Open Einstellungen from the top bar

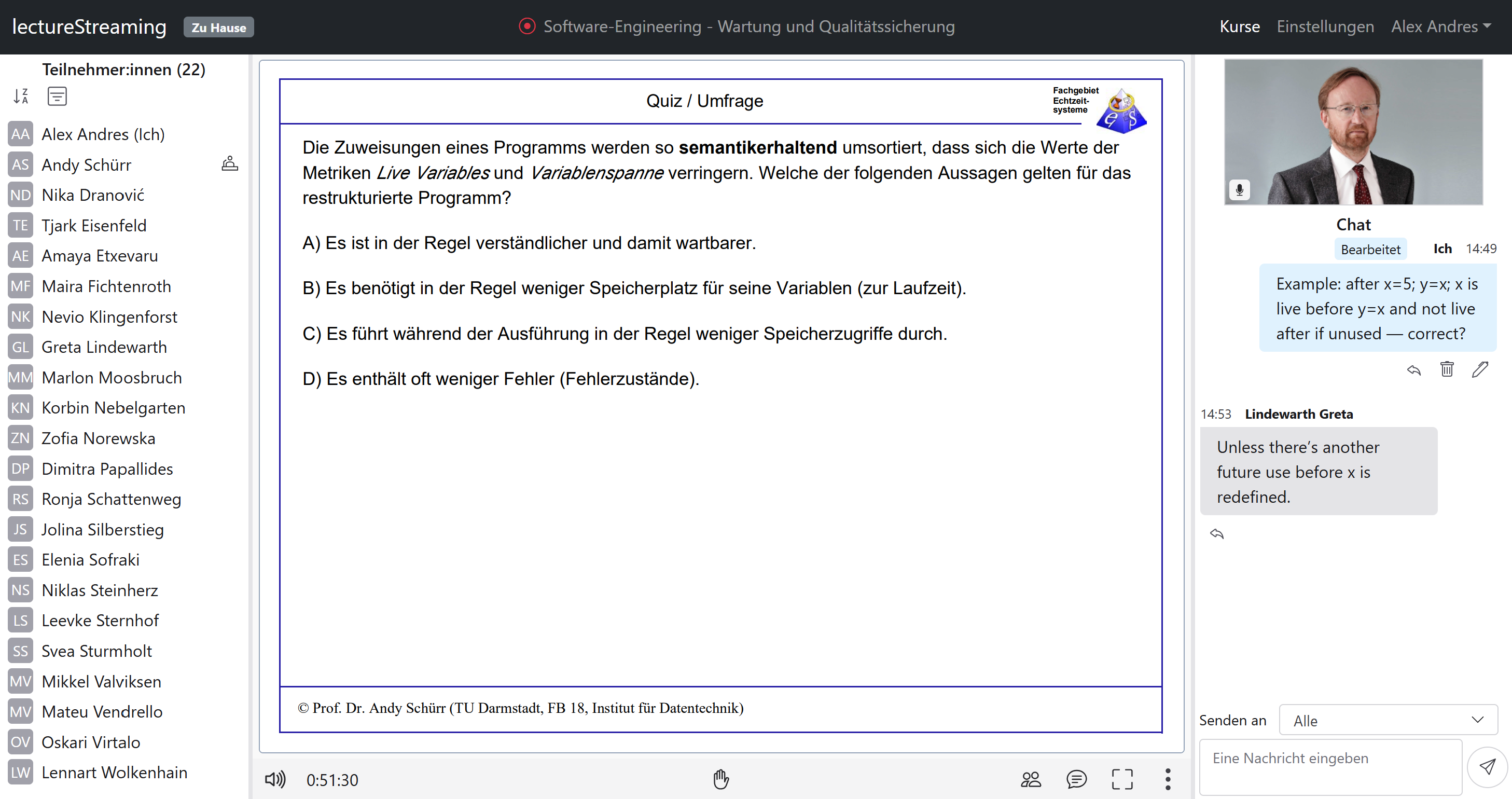pos(1325,26)
